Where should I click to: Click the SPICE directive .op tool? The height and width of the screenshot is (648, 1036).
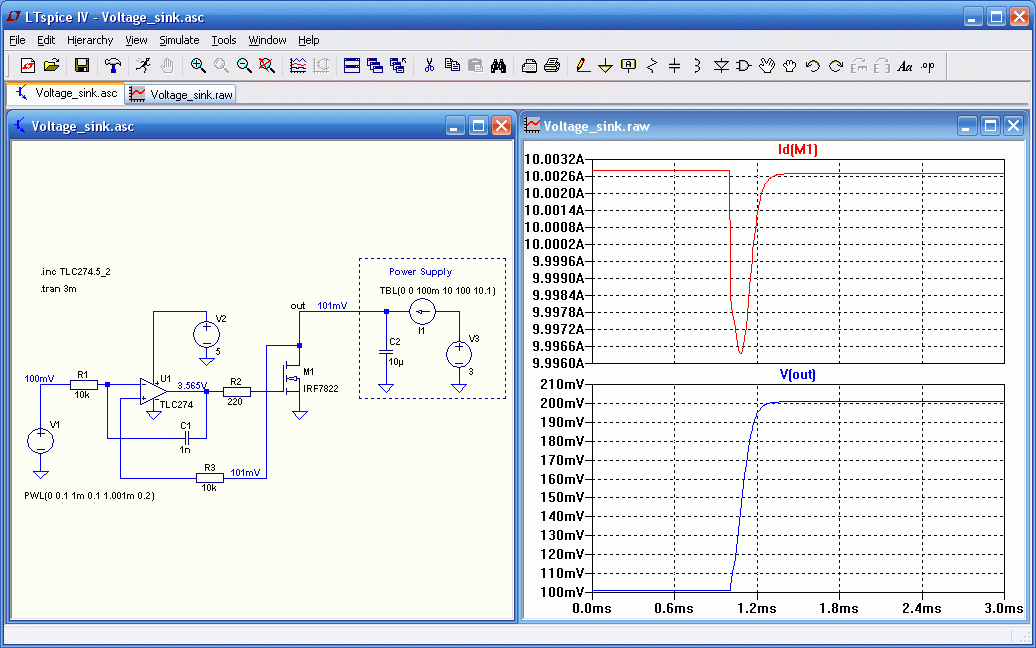coord(927,66)
